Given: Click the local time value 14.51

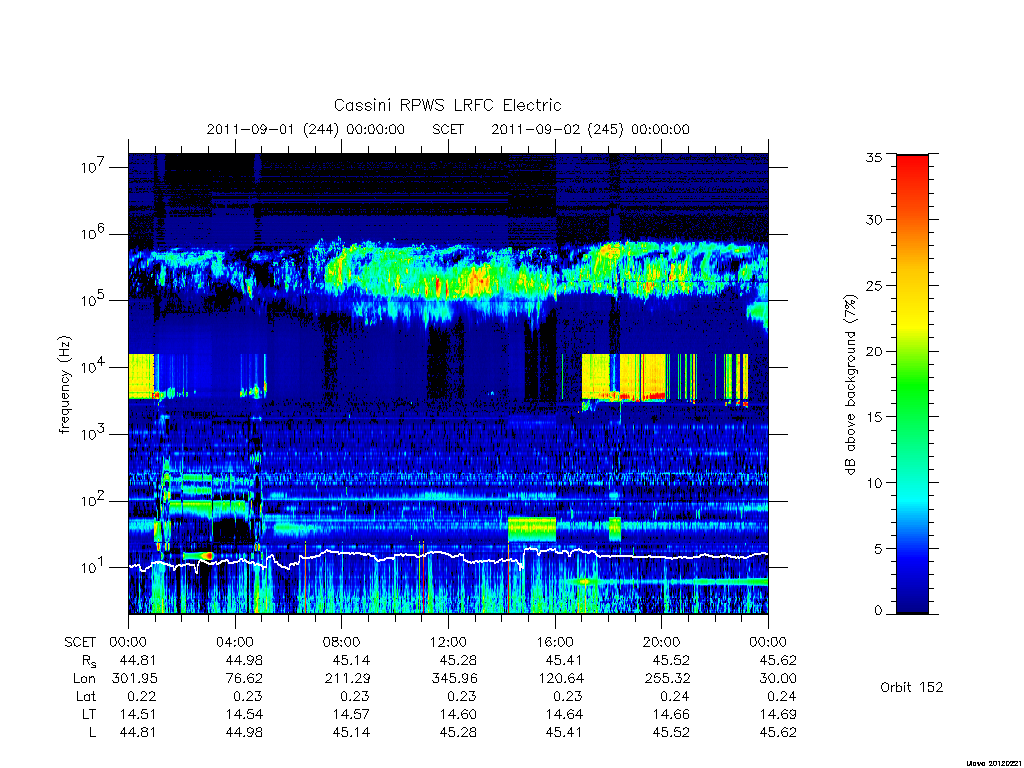Looking at the screenshot, I should (138, 714).
